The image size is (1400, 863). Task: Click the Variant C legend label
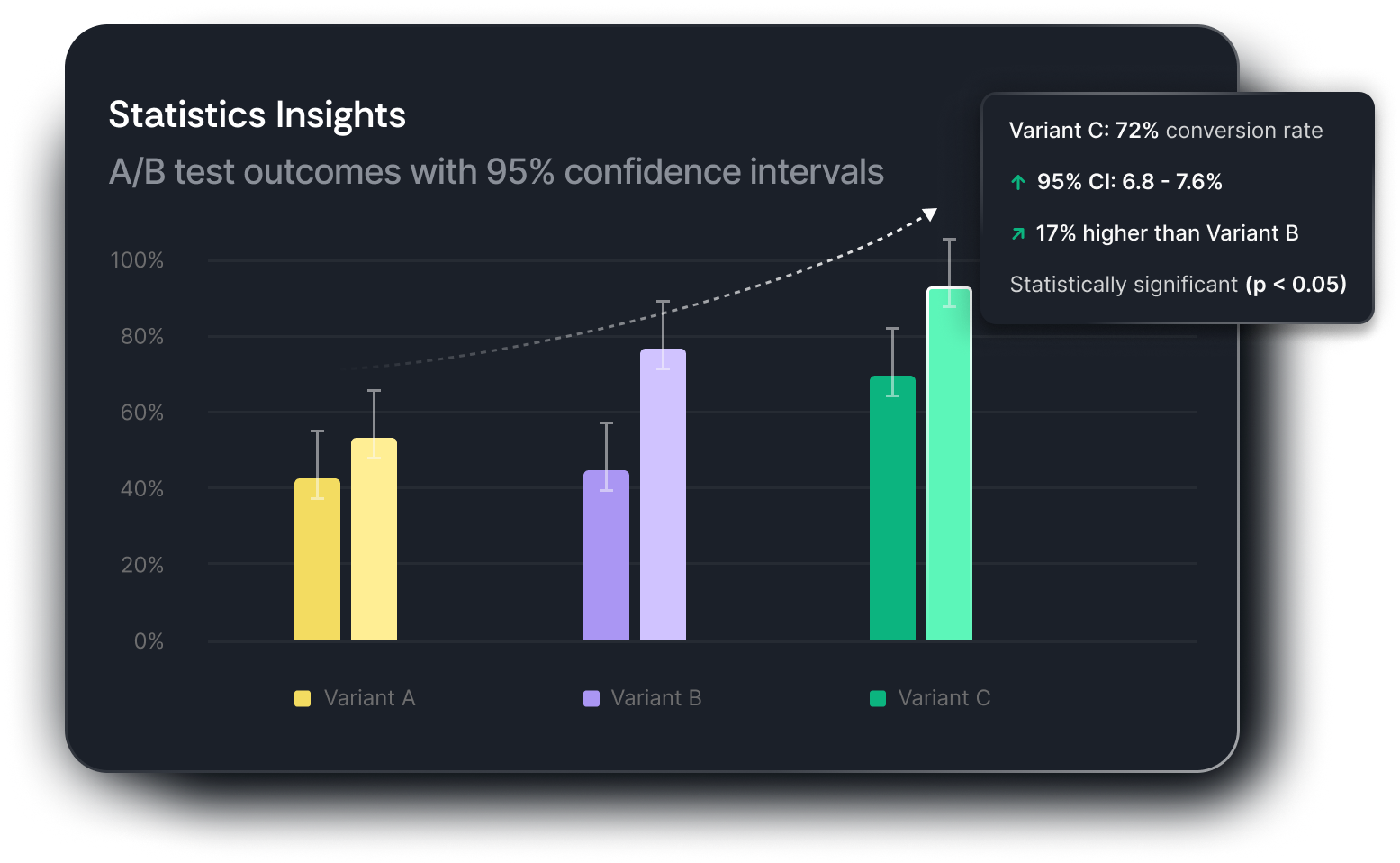[944, 698]
